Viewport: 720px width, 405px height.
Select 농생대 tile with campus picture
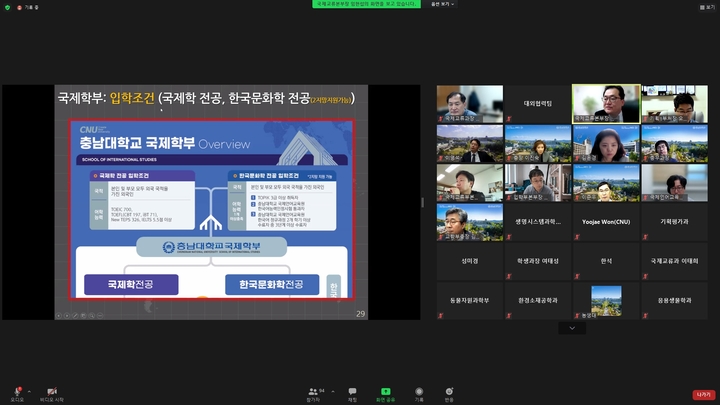coord(606,300)
